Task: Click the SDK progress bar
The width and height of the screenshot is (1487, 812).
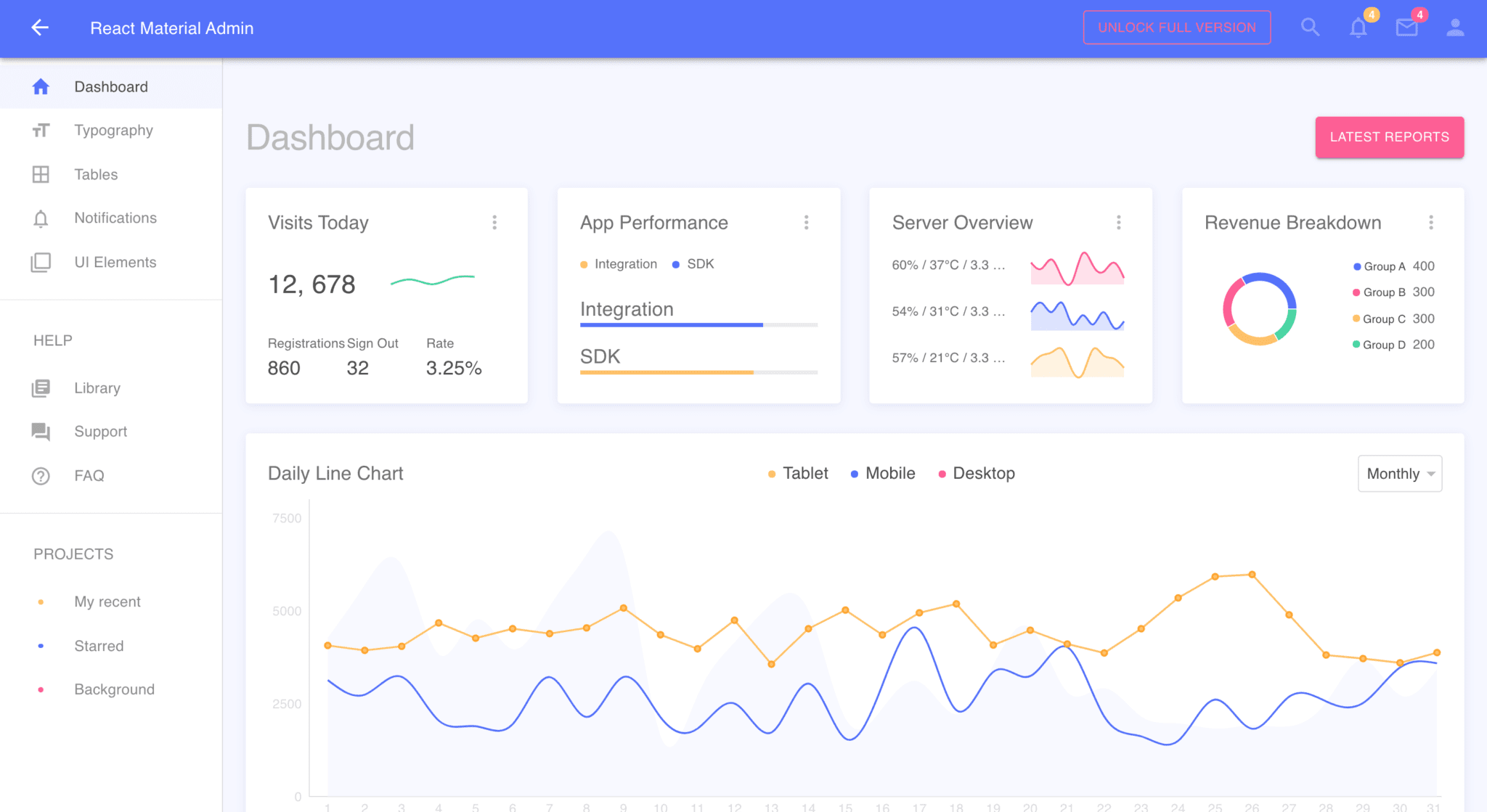Action: pyautogui.click(x=698, y=372)
